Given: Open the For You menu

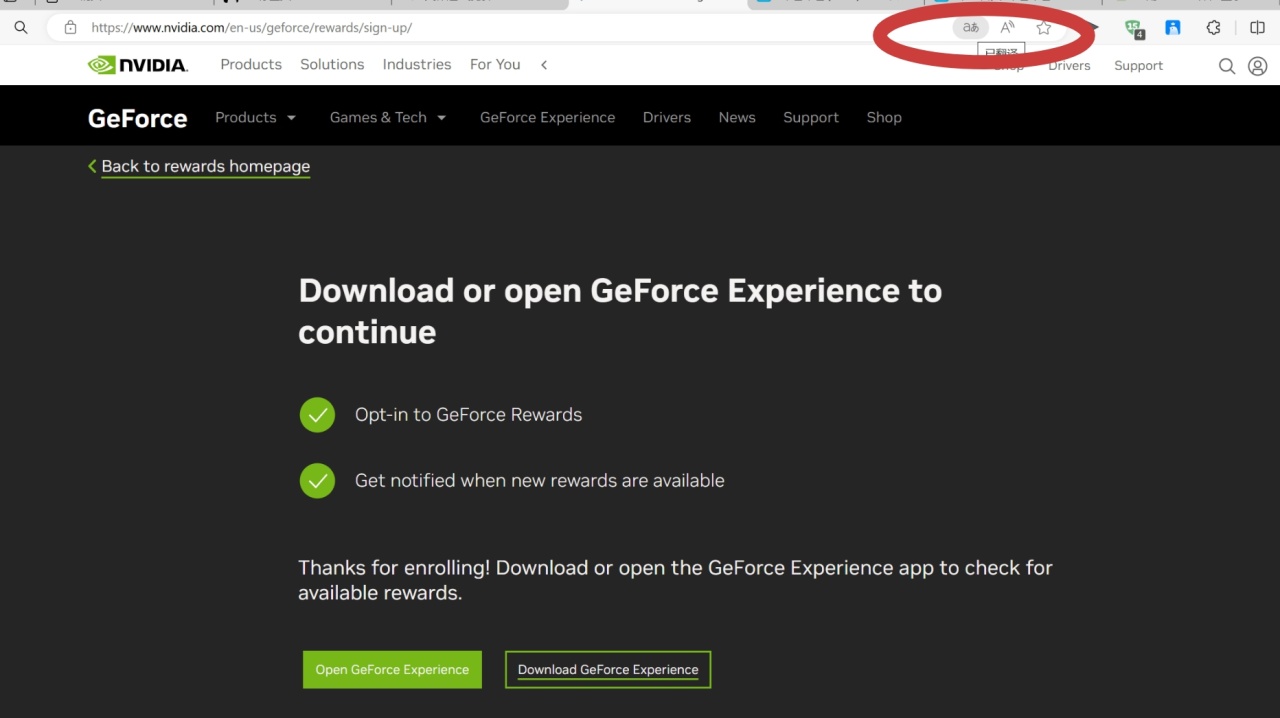Looking at the screenshot, I should coord(495,64).
